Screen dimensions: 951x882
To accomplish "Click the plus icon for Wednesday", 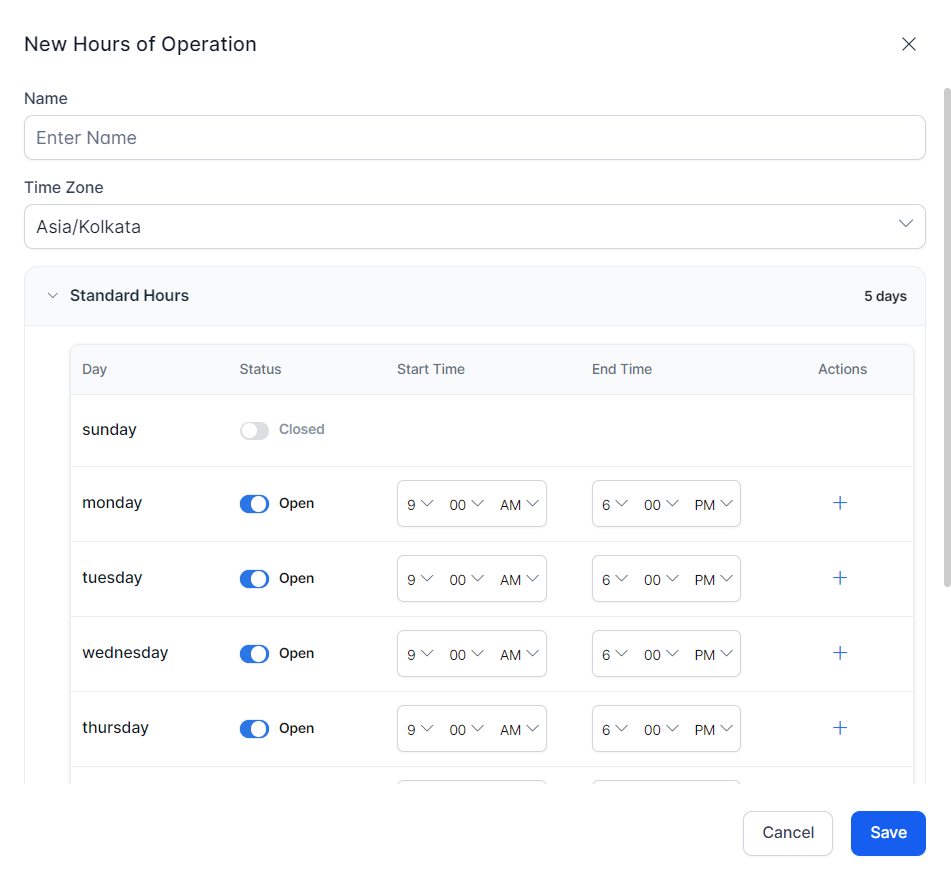I will tap(840, 653).
